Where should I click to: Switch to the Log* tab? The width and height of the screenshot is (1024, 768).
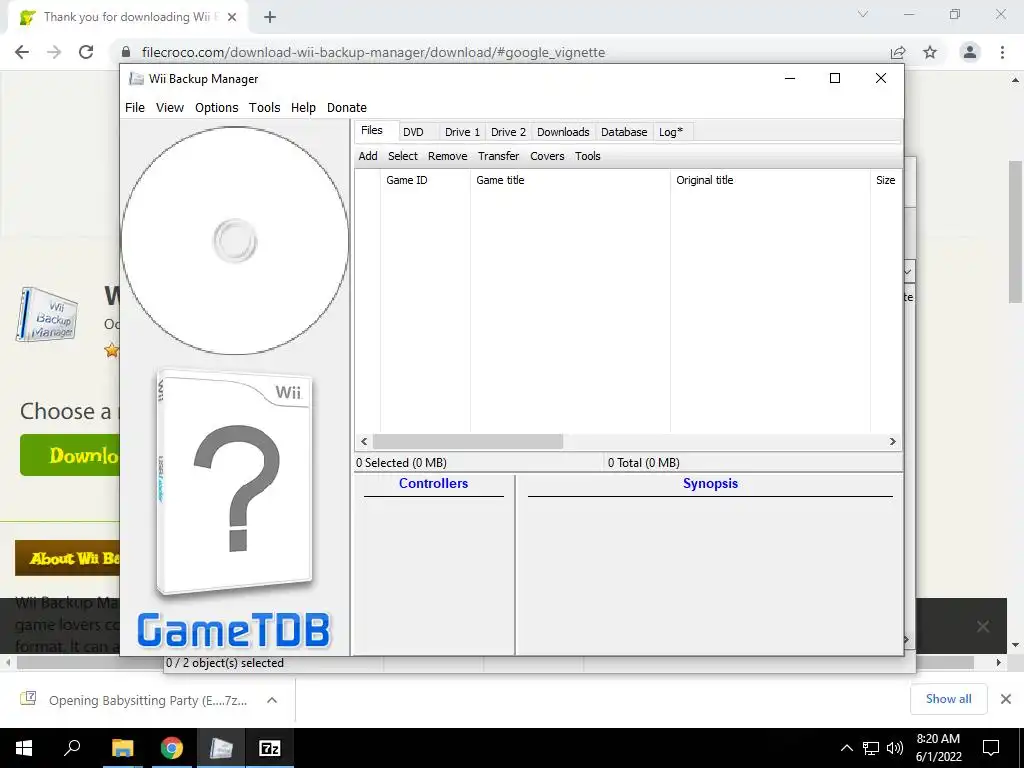coord(671,132)
